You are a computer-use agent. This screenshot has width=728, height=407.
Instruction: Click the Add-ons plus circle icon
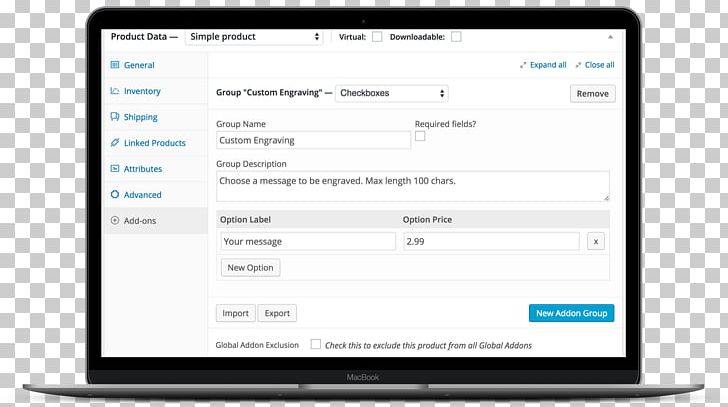click(x=115, y=220)
